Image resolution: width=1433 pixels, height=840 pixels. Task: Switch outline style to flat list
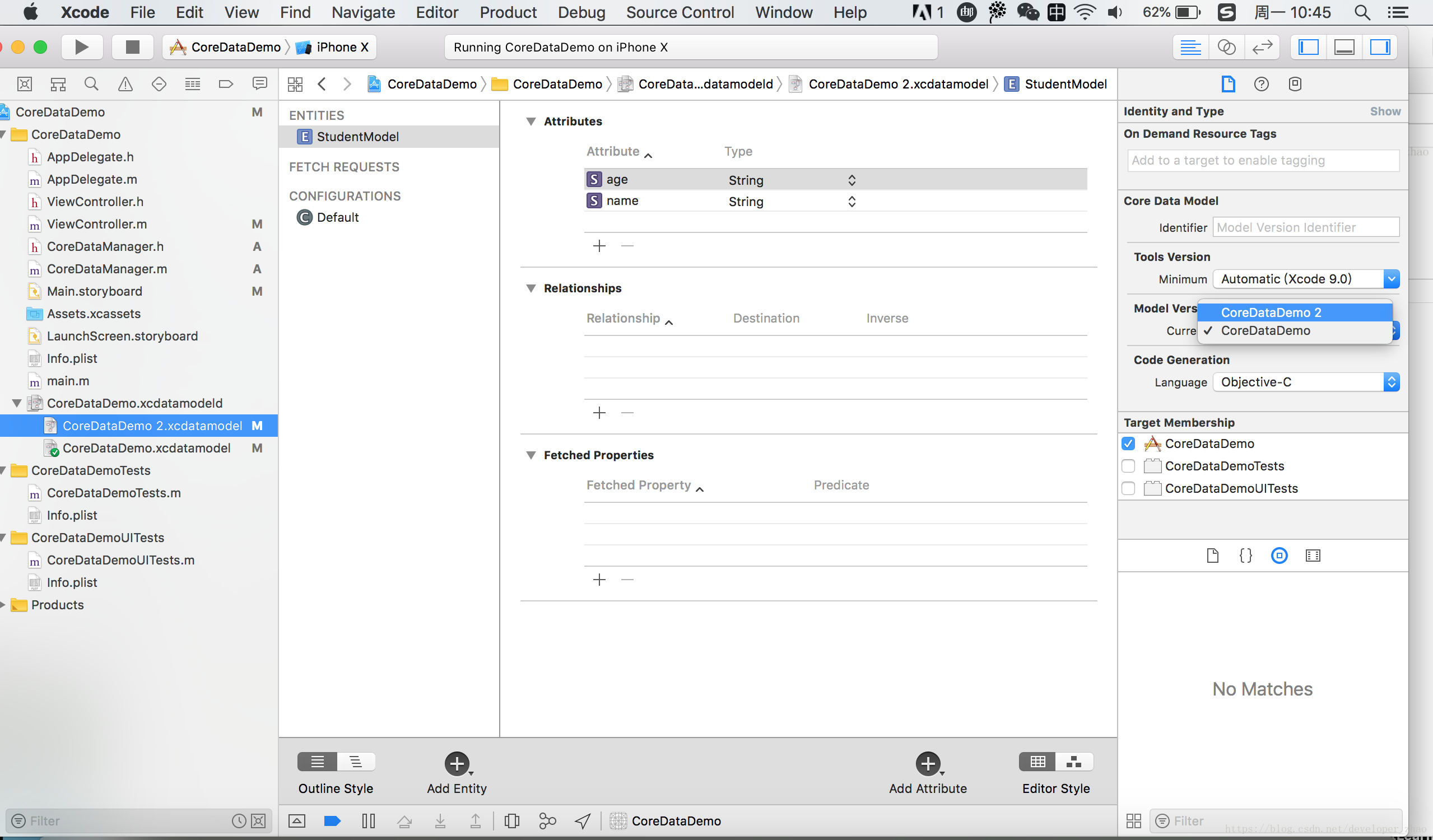coord(317,762)
